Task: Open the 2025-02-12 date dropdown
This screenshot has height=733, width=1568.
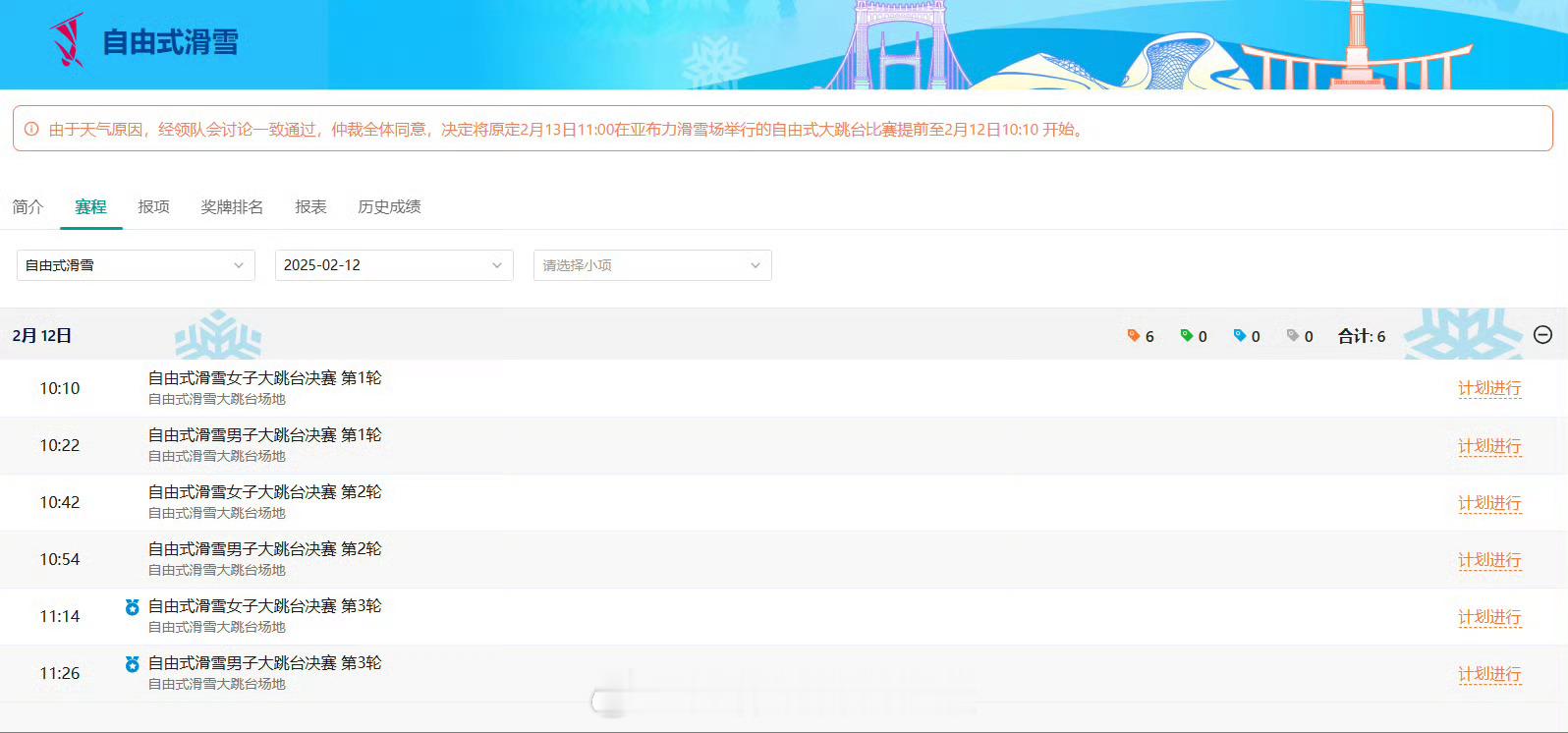Action: (x=394, y=265)
